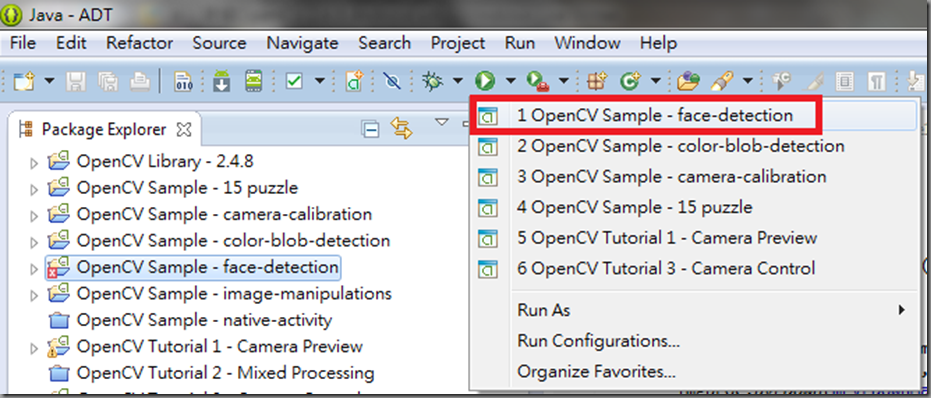
Task: Open the Search menu
Action: point(384,43)
